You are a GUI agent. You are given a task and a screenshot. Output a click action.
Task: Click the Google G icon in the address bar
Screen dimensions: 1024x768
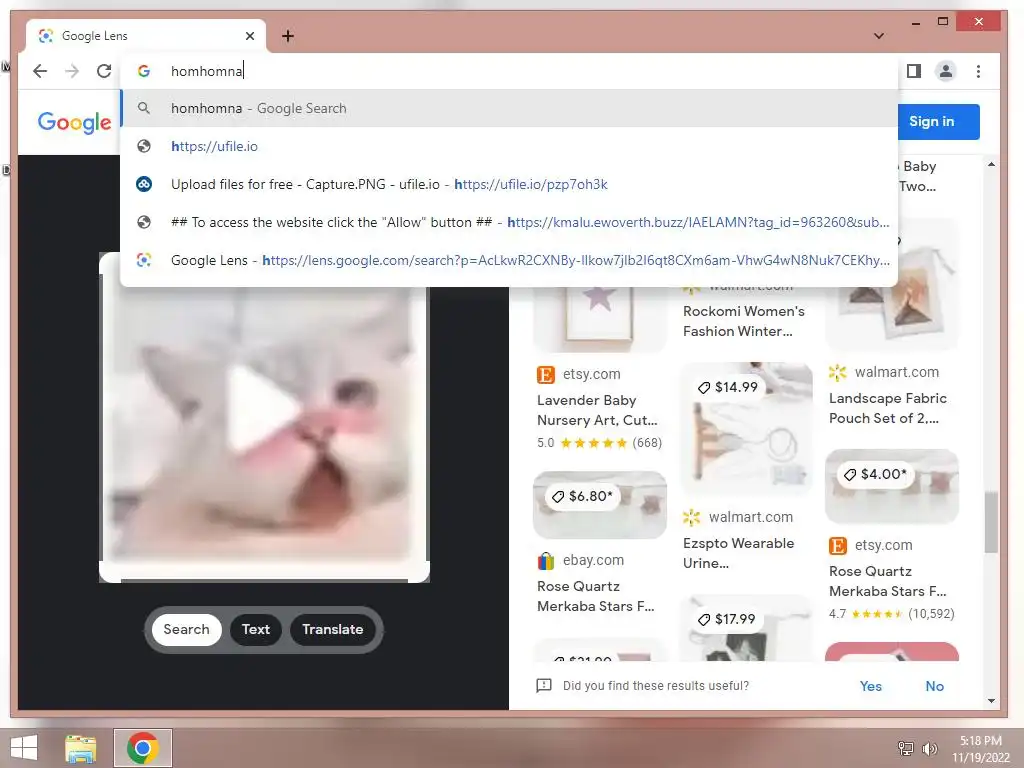144,71
